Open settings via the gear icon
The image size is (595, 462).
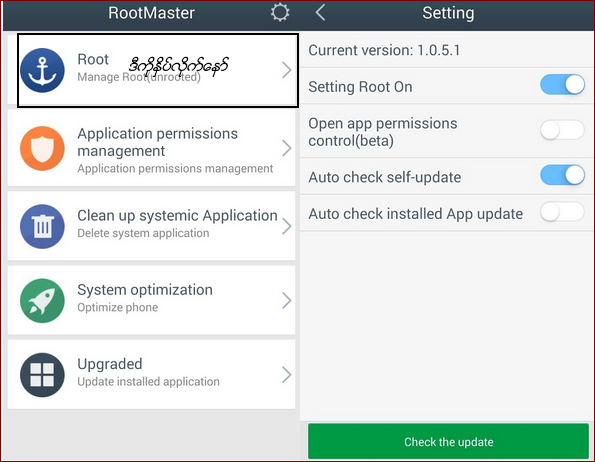(x=280, y=13)
